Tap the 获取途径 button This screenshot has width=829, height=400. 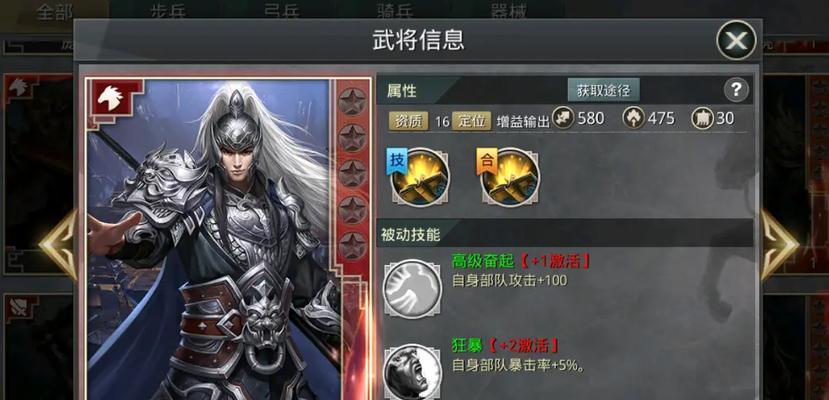point(603,90)
